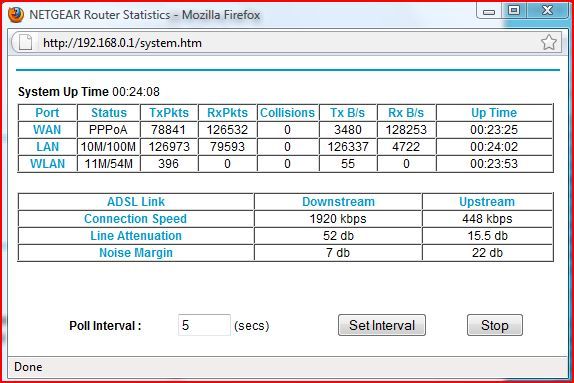The height and width of the screenshot is (383, 574).
Task: Click the Tx B/s column header
Action: point(347,113)
